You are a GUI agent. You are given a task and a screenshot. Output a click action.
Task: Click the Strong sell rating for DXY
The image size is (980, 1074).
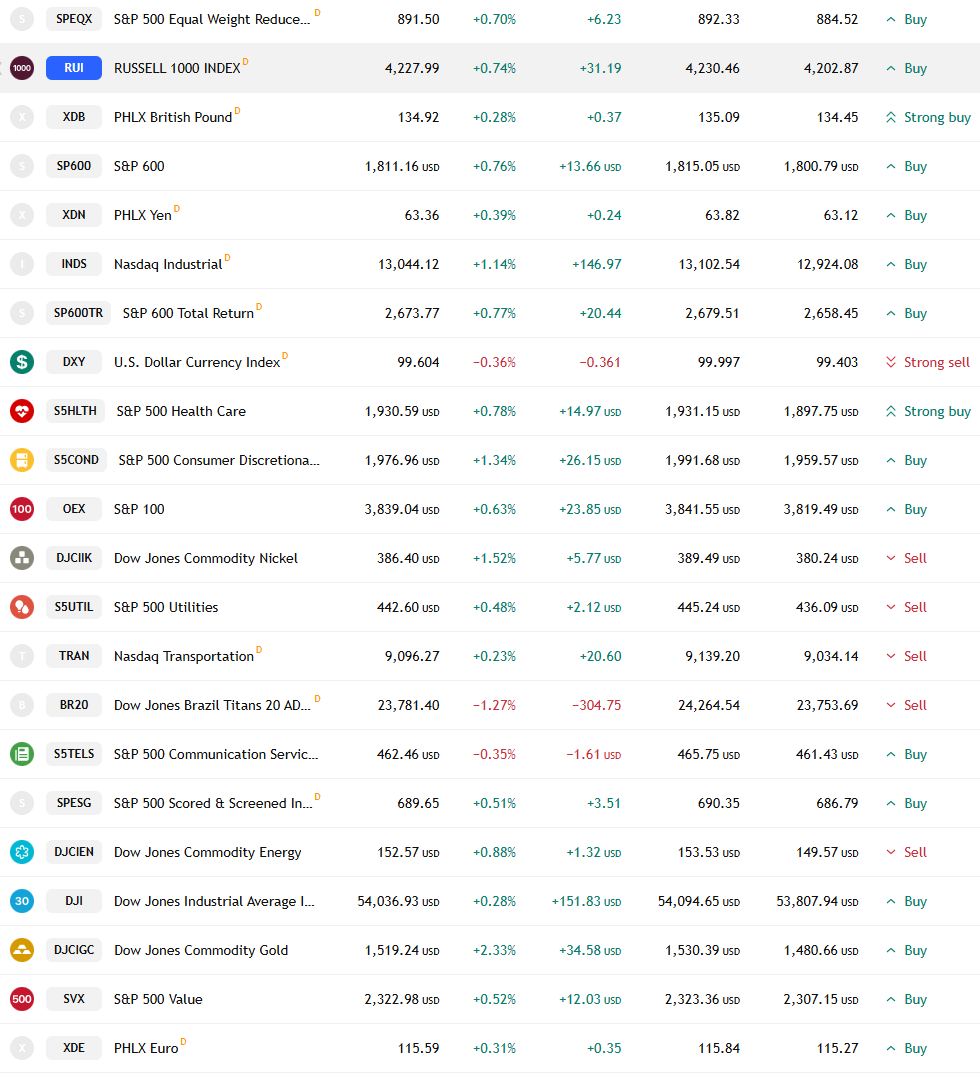click(928, 362)
